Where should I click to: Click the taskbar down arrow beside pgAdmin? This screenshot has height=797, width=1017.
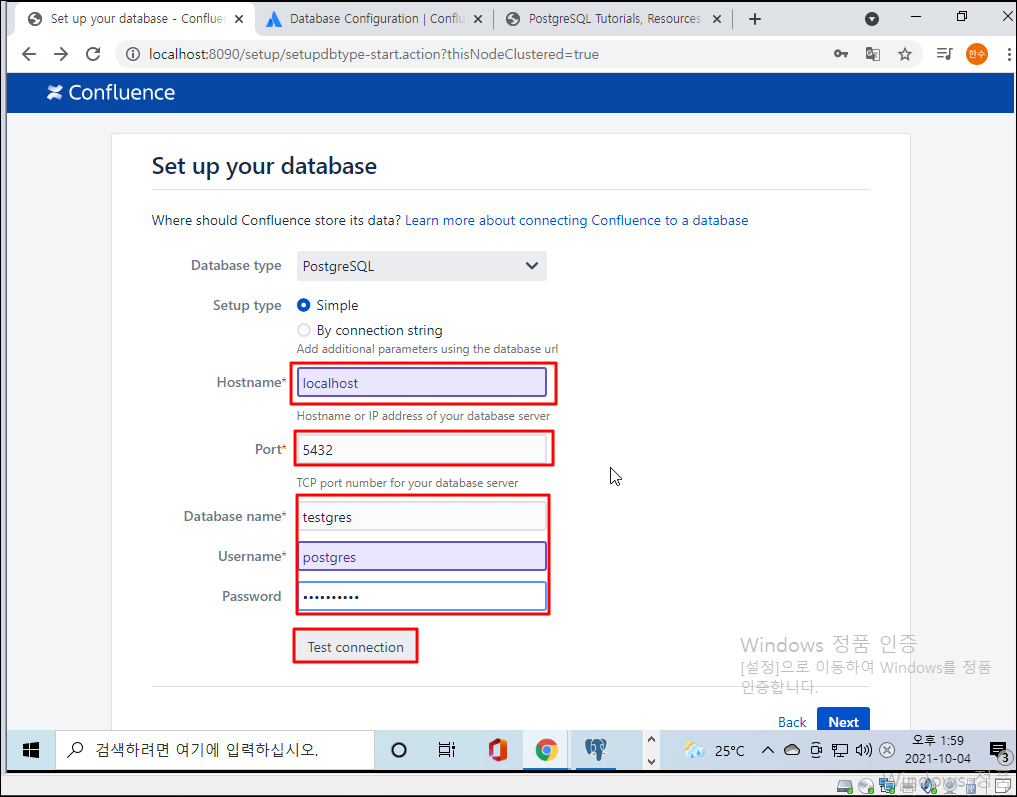coord(651,761)
